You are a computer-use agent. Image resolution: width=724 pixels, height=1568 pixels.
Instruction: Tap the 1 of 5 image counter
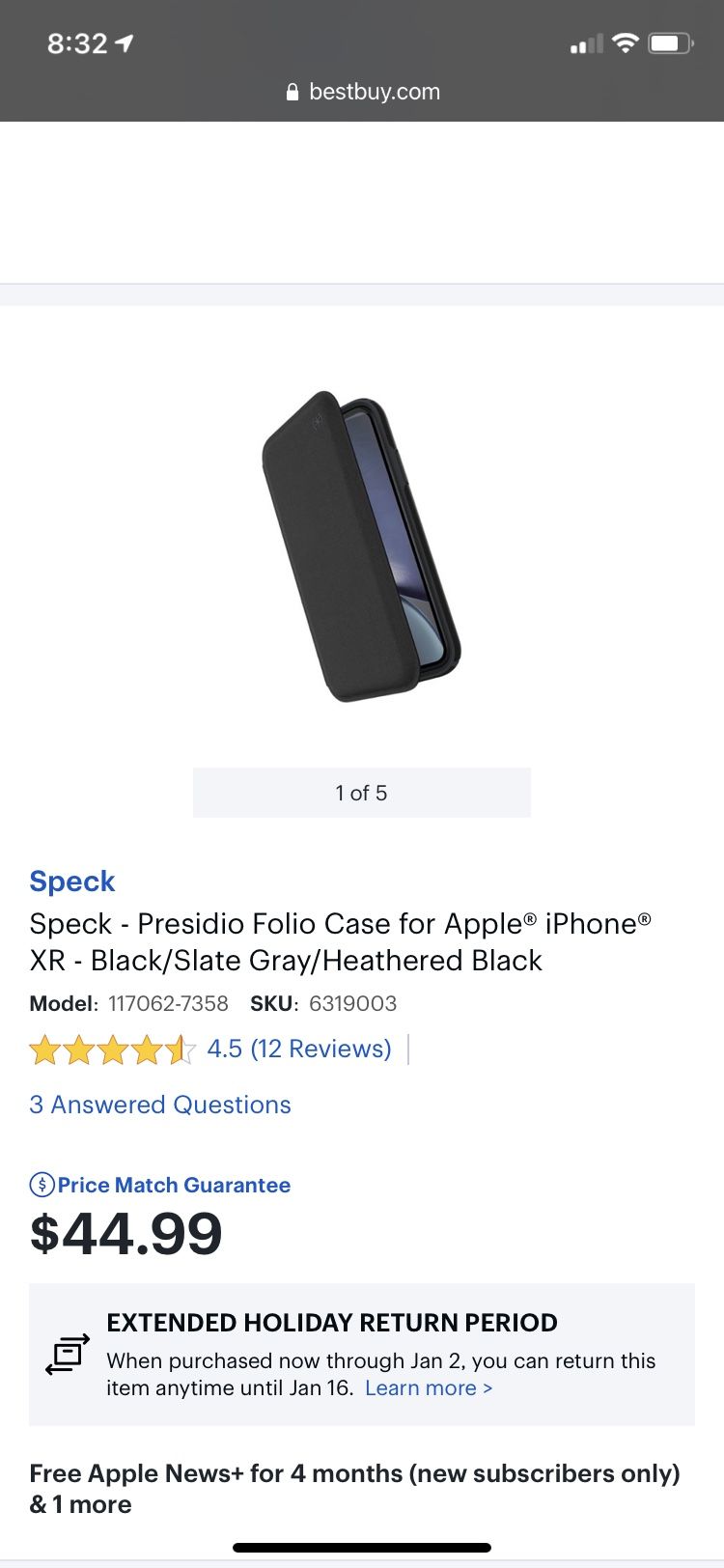[x=361, y=793]
